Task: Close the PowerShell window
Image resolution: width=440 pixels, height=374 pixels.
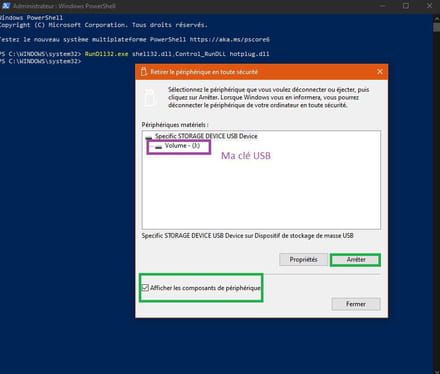Action: (429, 6)
